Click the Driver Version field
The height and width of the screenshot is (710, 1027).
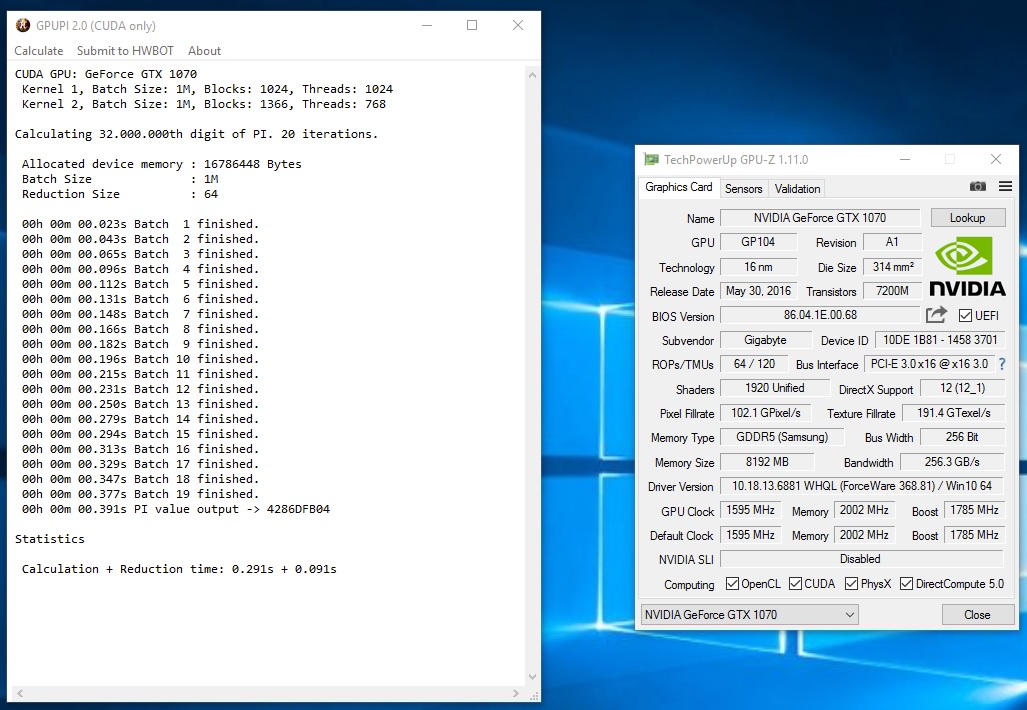click(862, 486)
